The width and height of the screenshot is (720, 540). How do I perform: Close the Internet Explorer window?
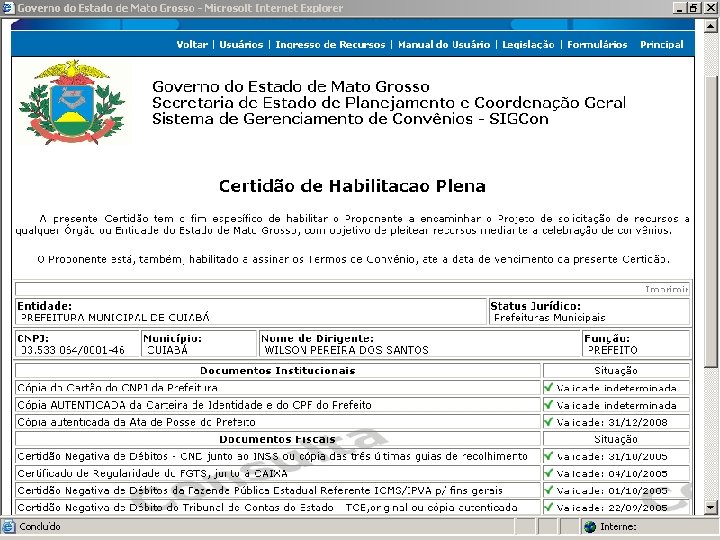click(x=709, y=8)
